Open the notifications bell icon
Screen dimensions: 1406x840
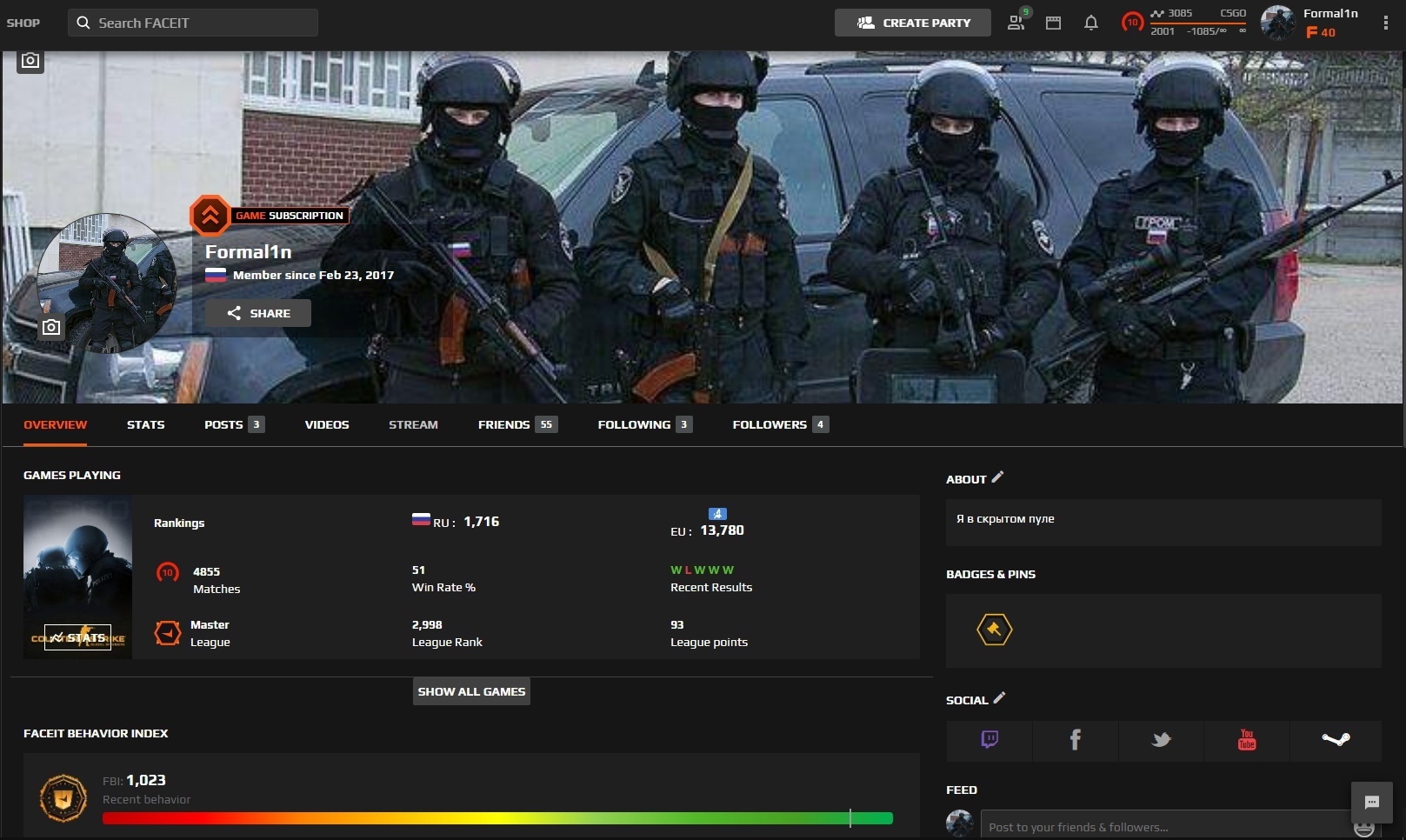click(1091, 23)
